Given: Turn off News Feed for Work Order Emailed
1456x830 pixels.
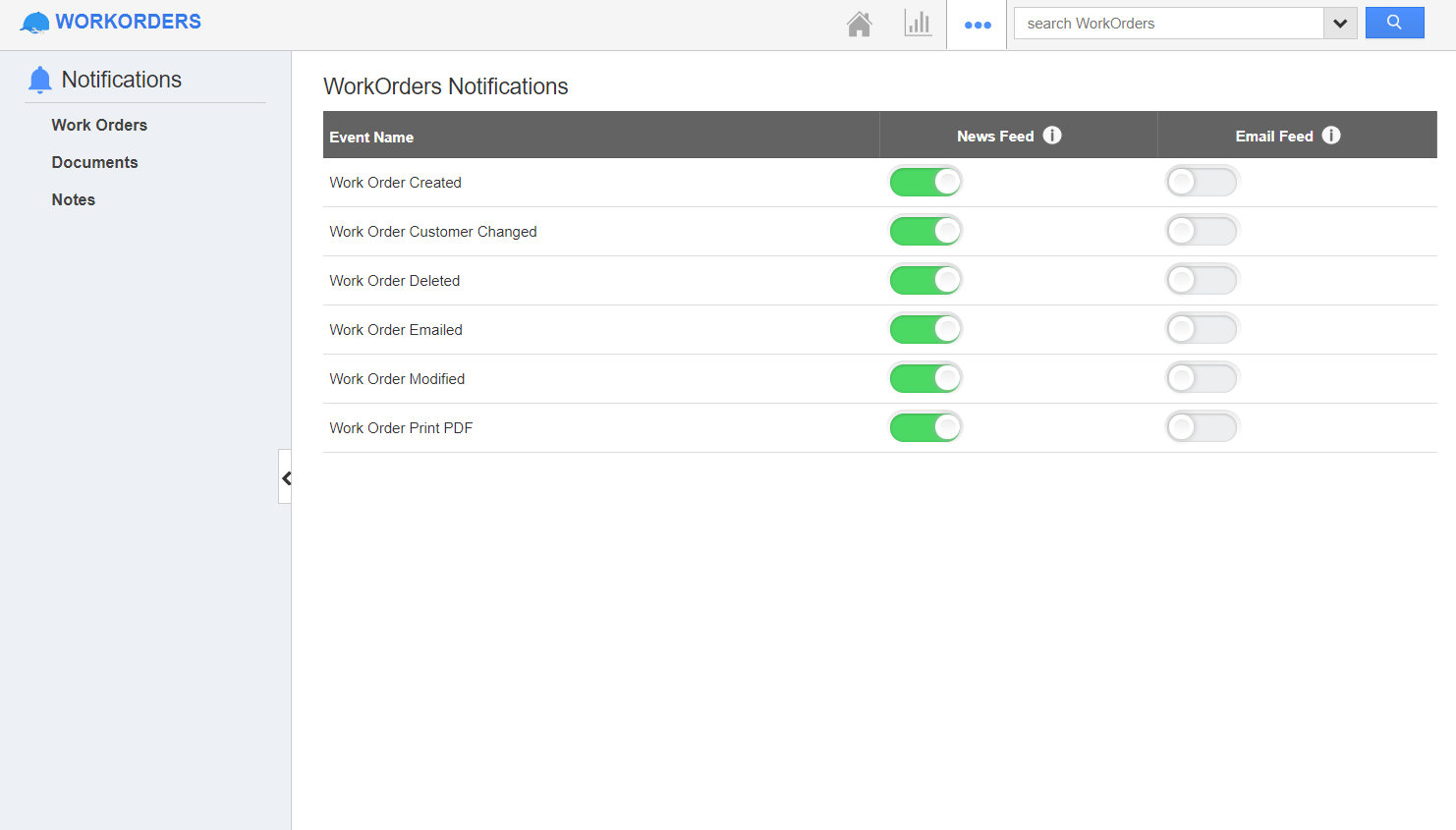Looking at the screenshot, I should (924, 328).
